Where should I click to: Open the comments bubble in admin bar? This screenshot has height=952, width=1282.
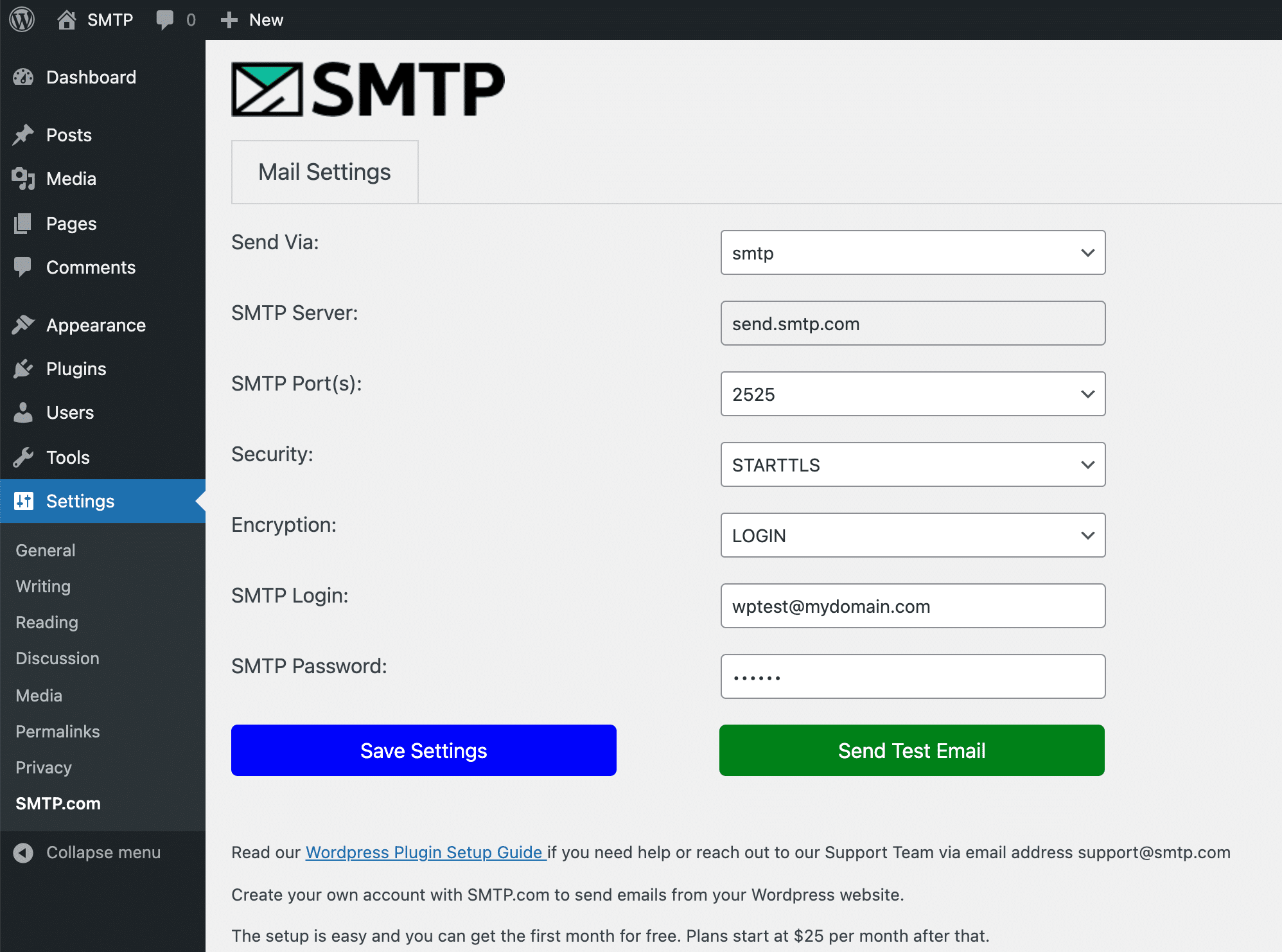tap(165, 20)
